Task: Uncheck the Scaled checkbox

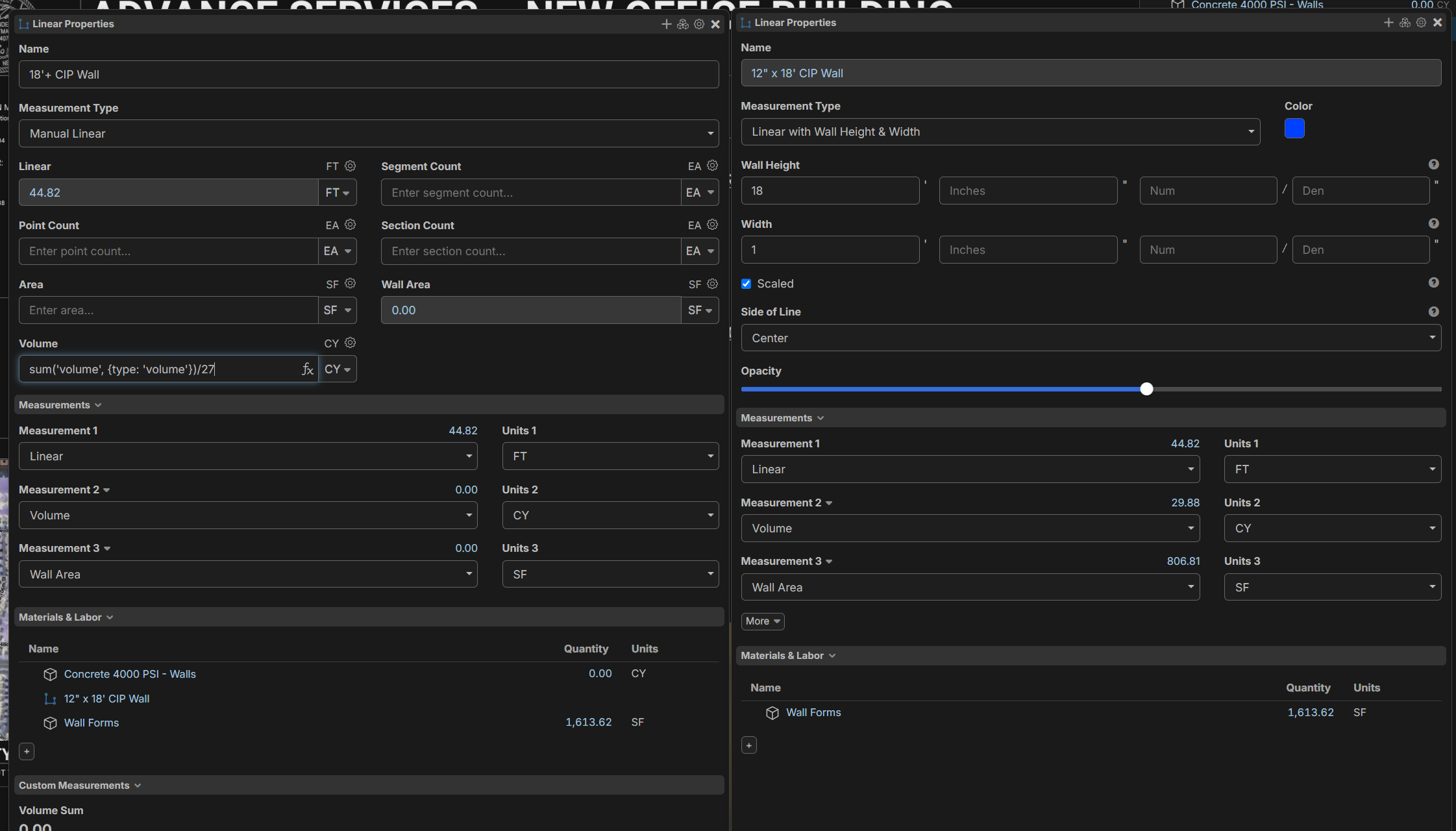Action: pyautogui.click(x=747, y=284)
